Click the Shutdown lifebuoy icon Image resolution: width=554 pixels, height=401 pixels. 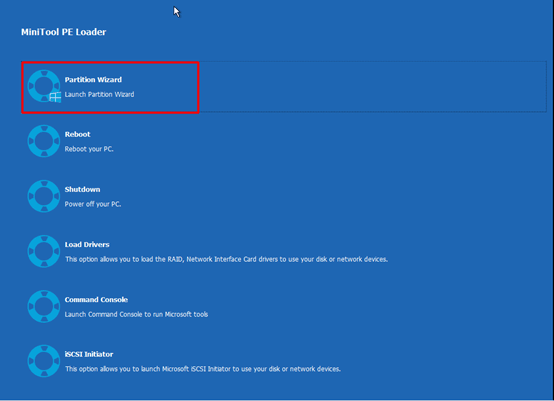(44, 196)
